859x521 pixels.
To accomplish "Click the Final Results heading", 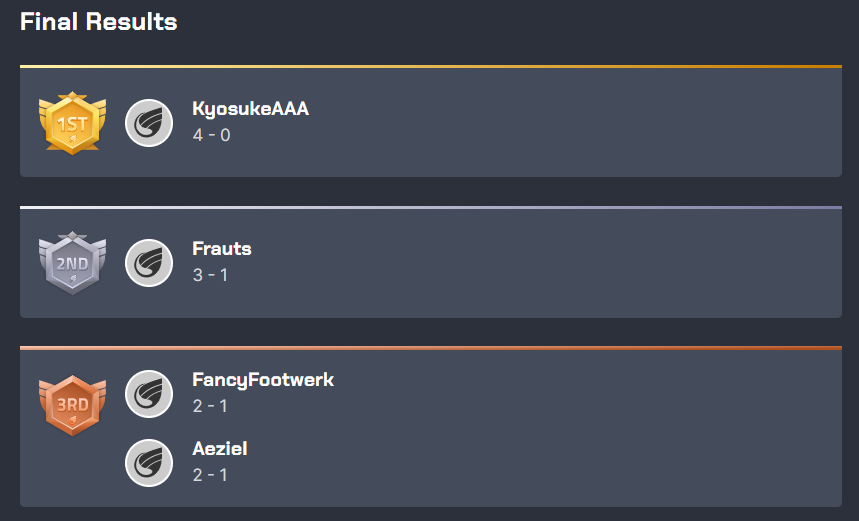I will click(99, 22).
